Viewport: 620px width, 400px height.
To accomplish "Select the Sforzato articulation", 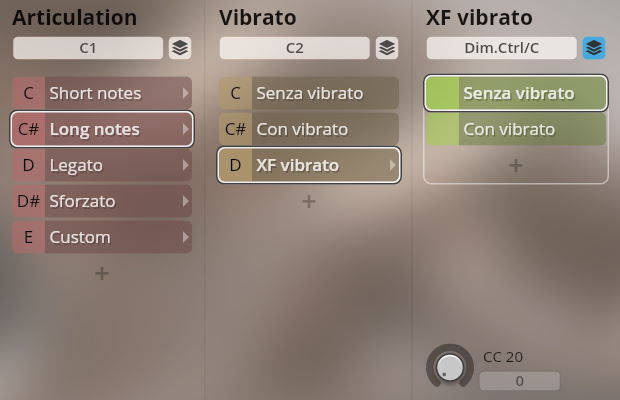I will [110, 201].
